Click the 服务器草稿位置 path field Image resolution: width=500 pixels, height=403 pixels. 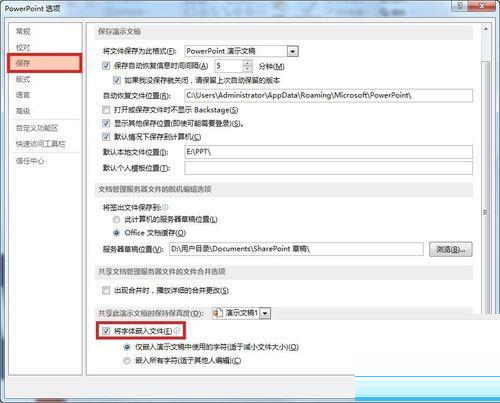(x=296, y=249)
